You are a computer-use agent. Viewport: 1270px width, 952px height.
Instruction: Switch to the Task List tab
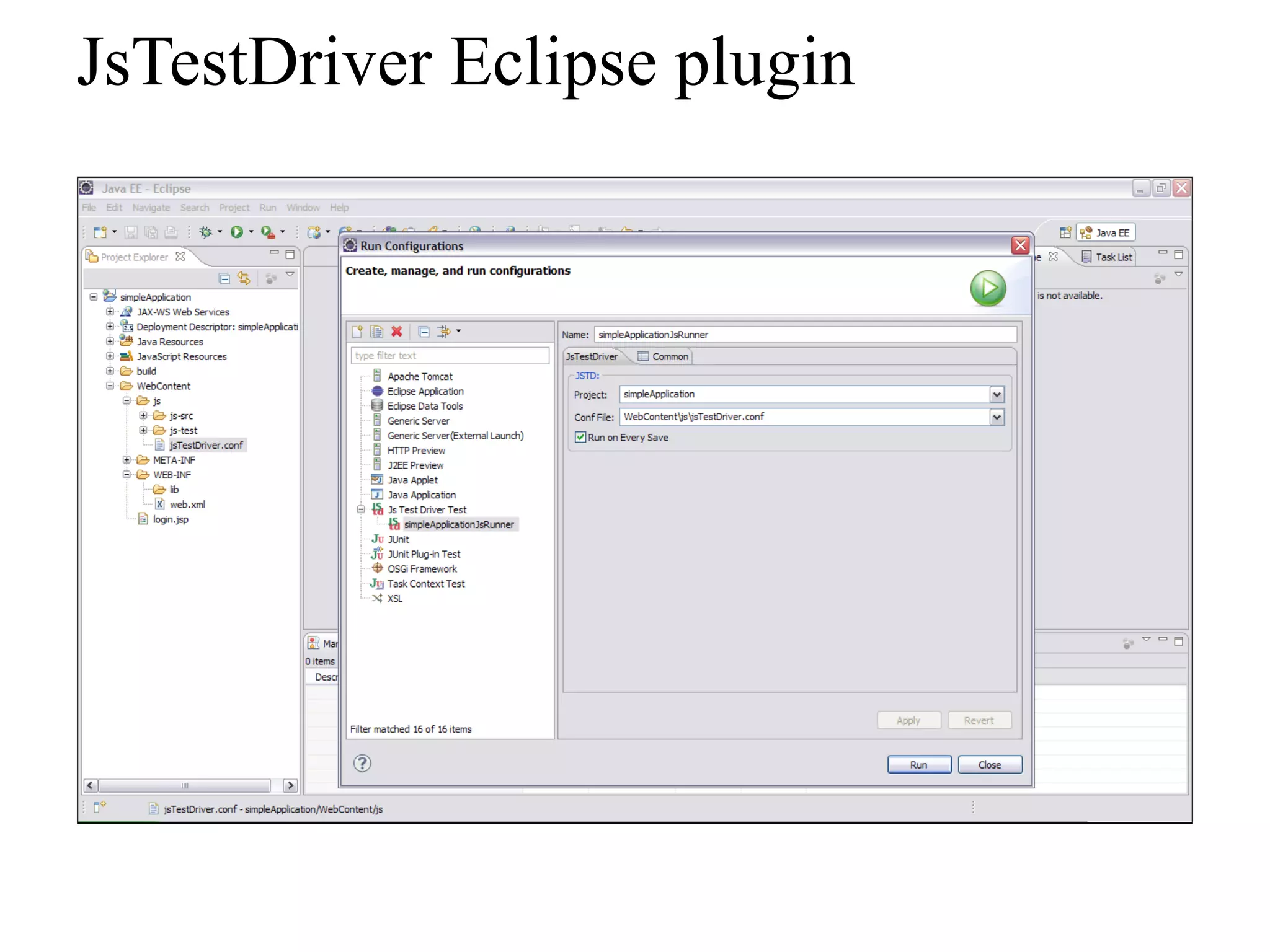tap(1107, 257)
